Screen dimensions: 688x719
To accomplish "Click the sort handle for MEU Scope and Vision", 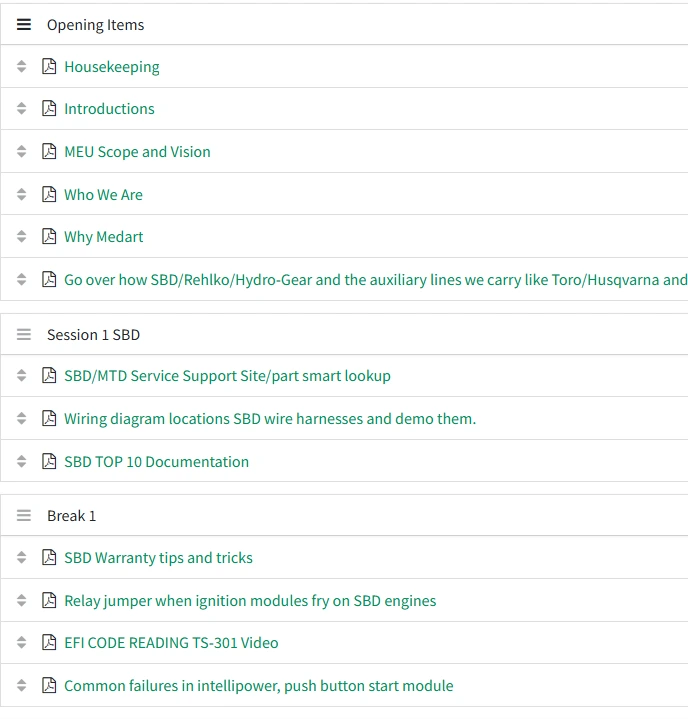I will (22, 151).
